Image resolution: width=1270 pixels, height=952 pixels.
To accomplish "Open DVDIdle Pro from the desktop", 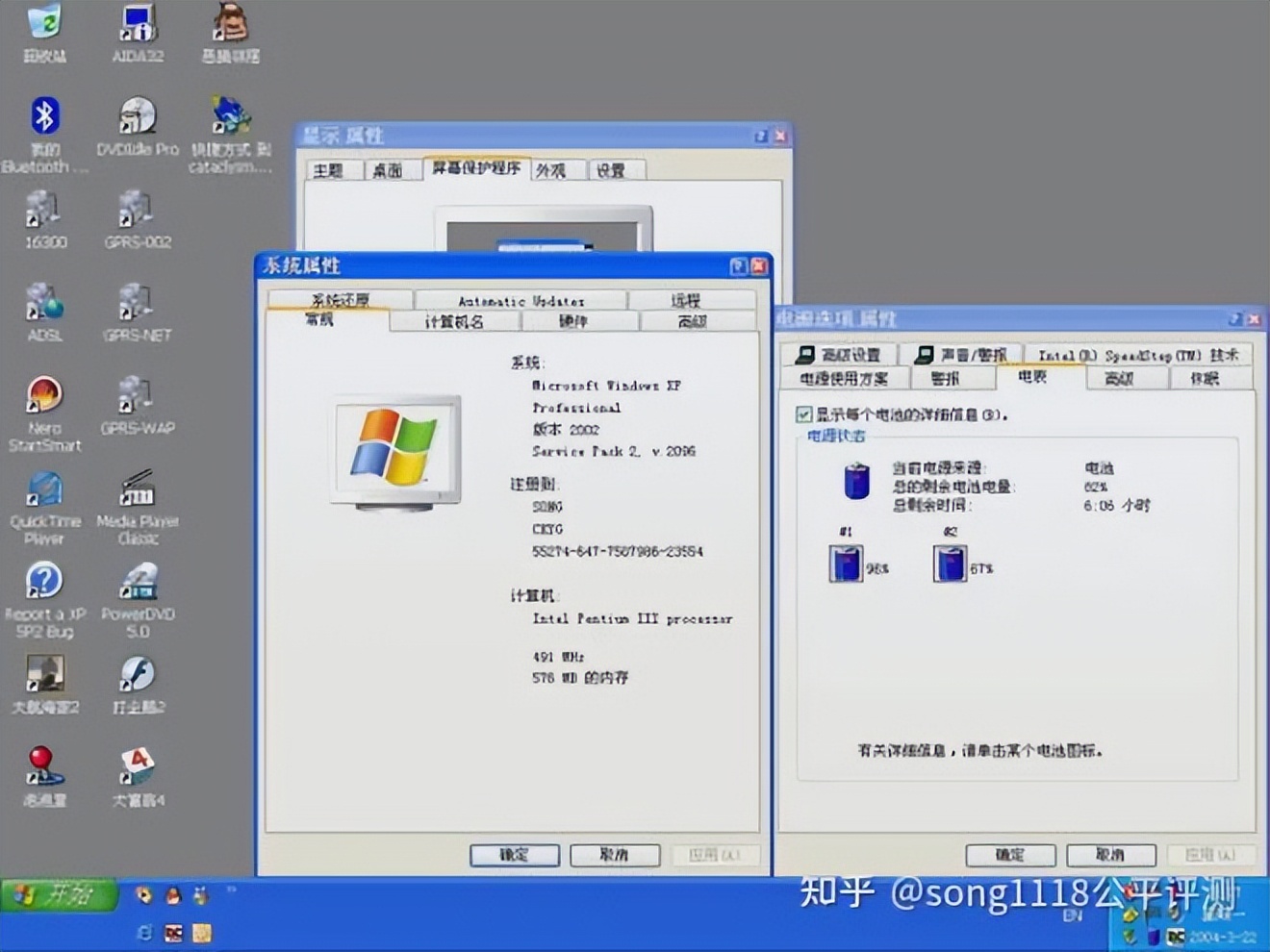I will coord(137,115).
